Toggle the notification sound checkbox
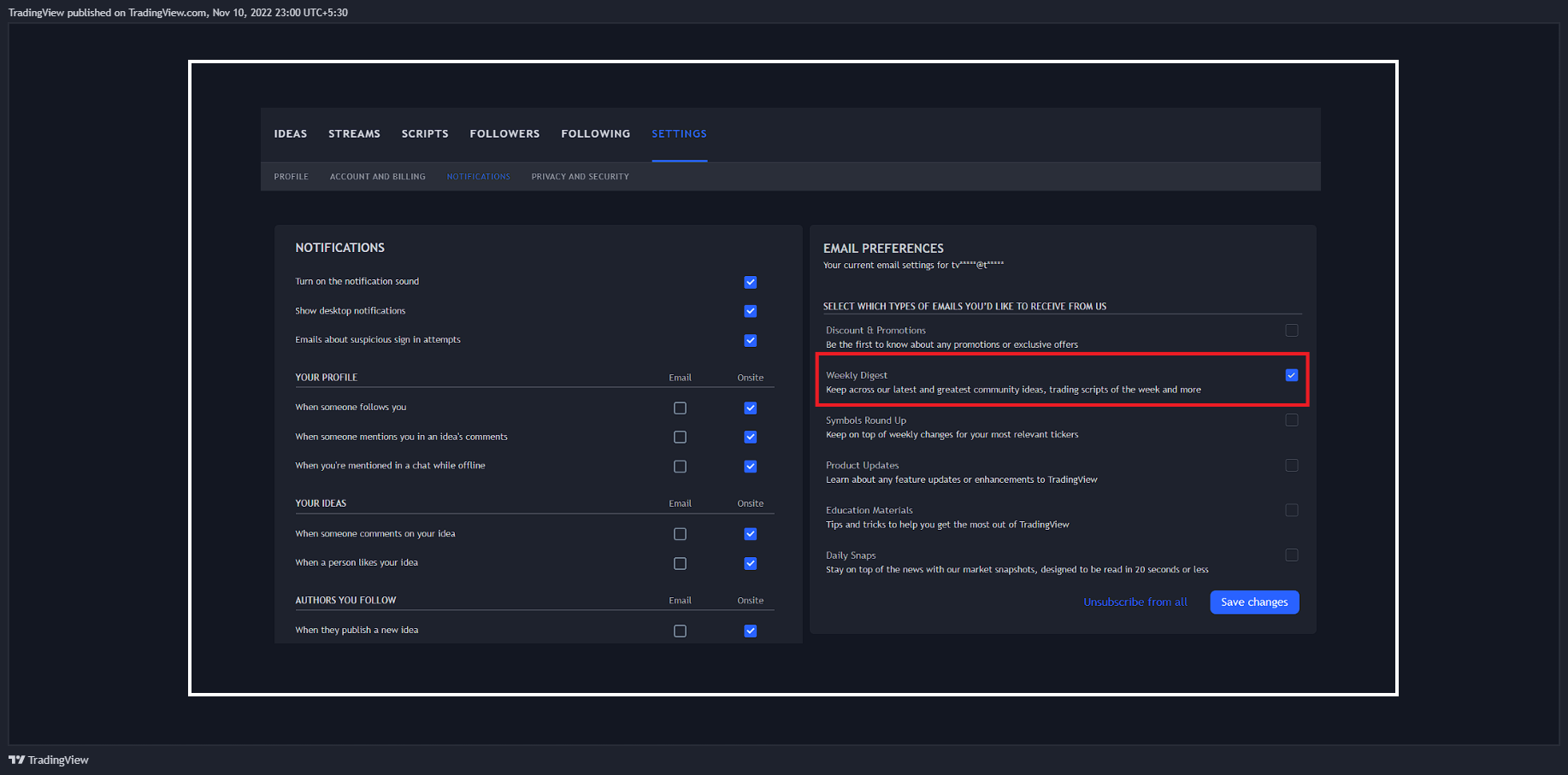 [750, 282]
